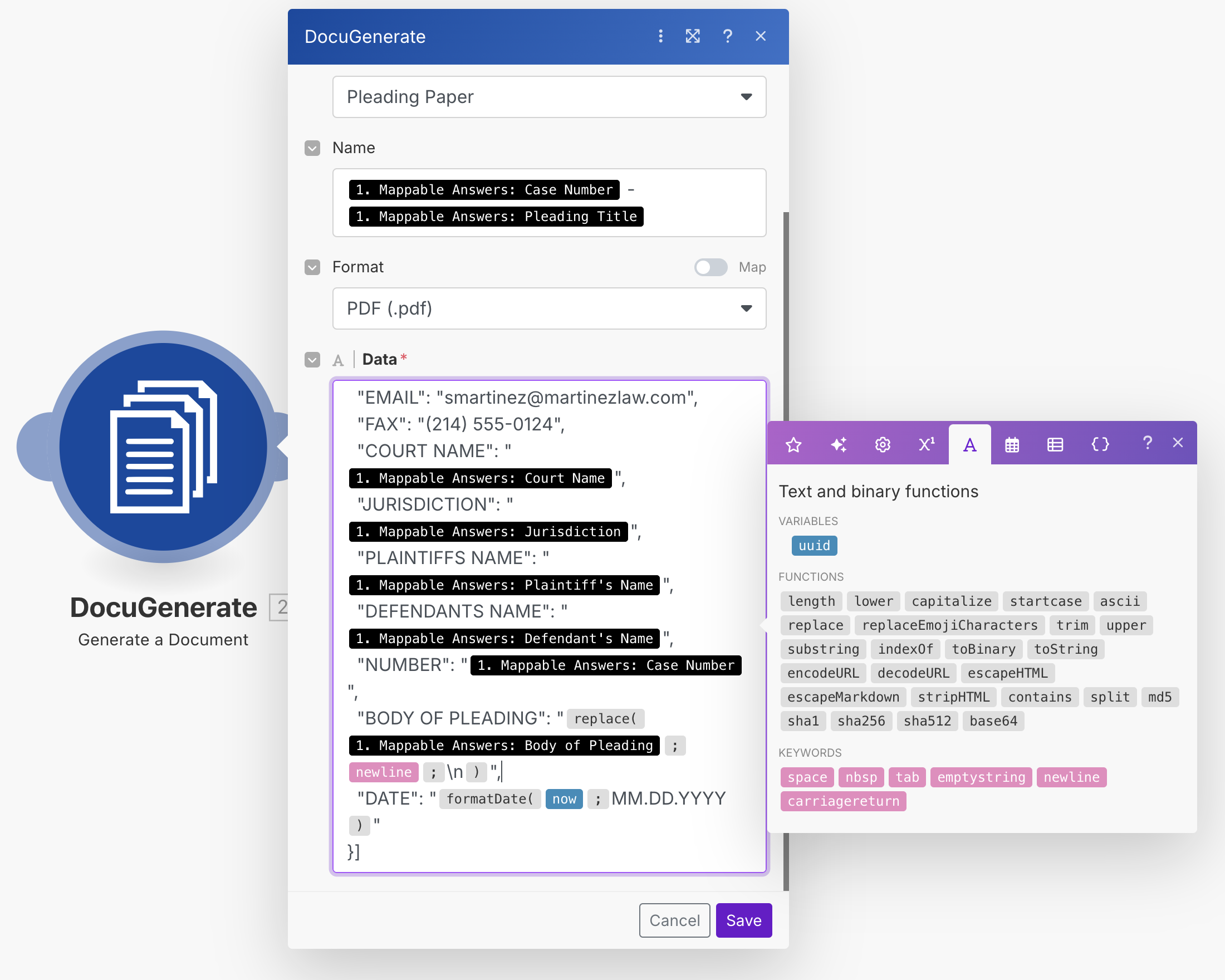The width and height of the screenshot is (1225, 980).
Task: Click the text type A icon beside Data
Action: (x=338, y=360)
